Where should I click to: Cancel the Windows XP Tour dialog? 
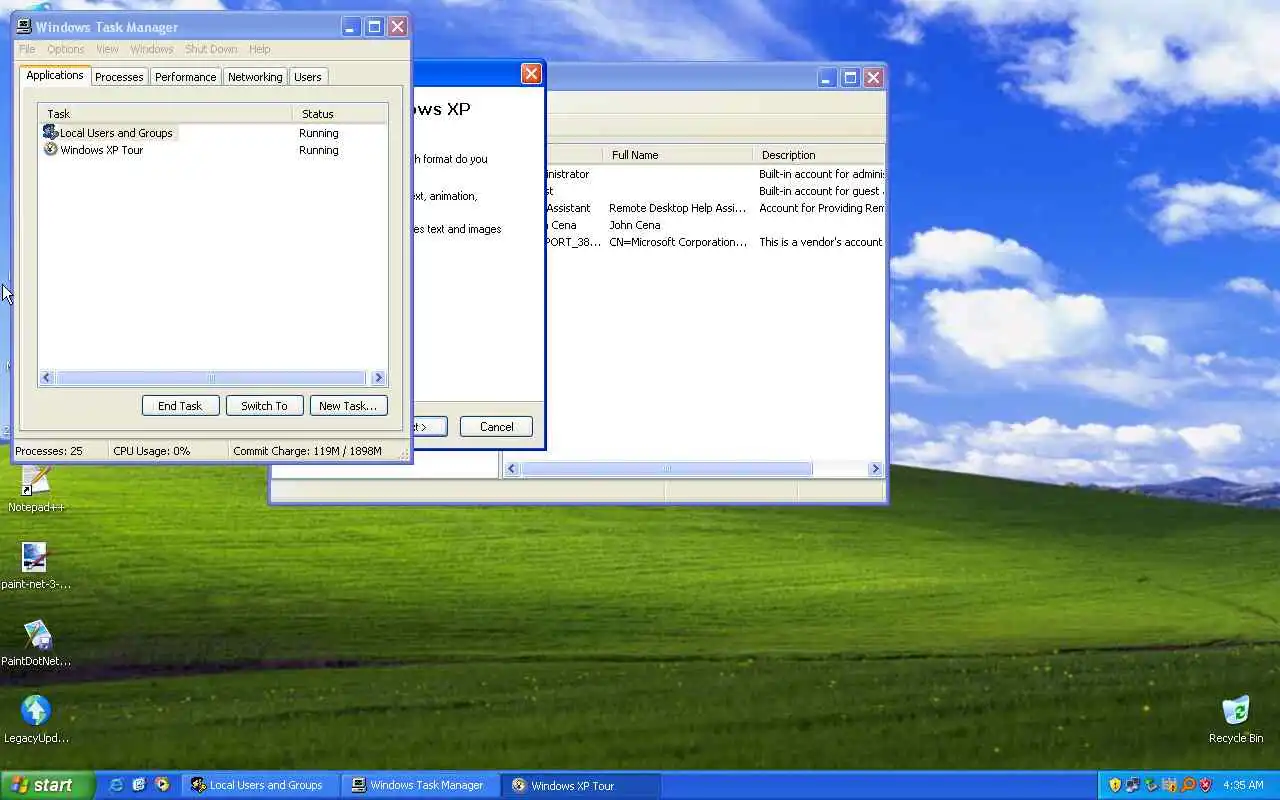pyautogui.click(x=496, y=426)
